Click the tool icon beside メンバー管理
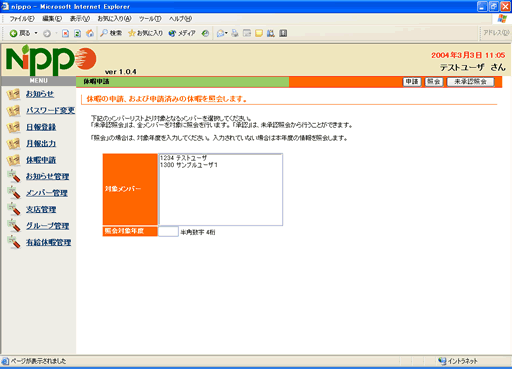This screenshot has height=369, width=512. 14,193
